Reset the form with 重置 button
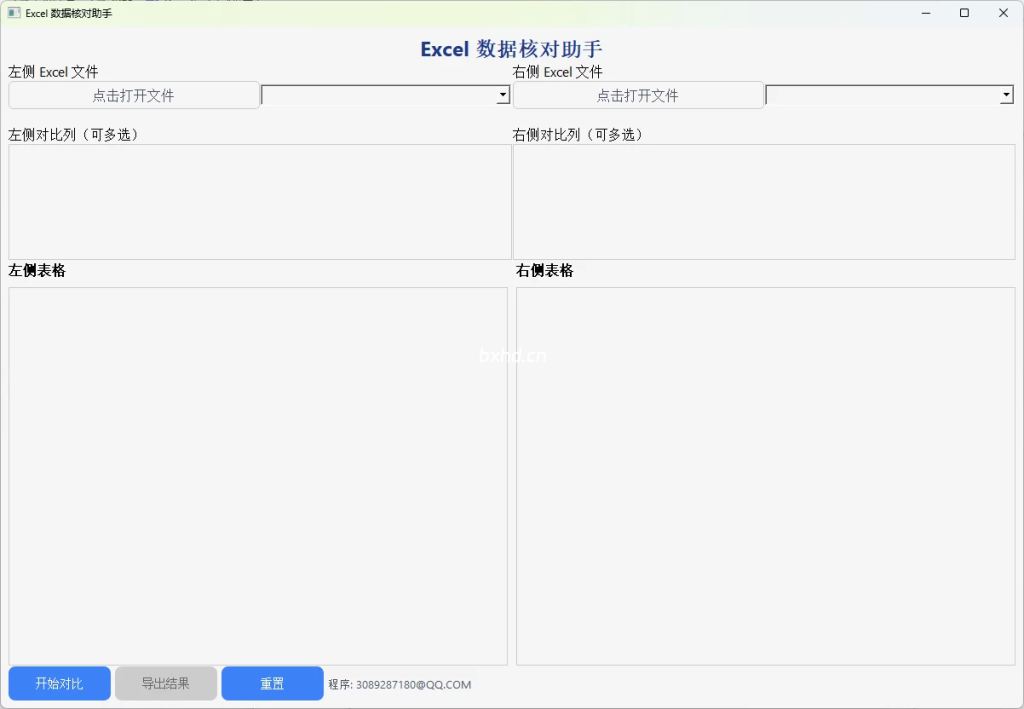Screen dimensions: 1024x709 [272, 684]
